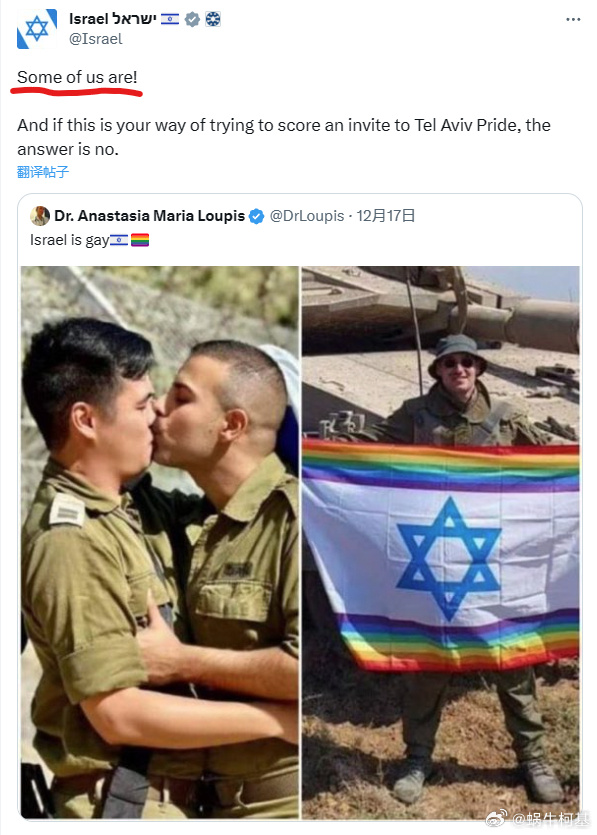Click the Israel account profile avatar

[37, 29]
